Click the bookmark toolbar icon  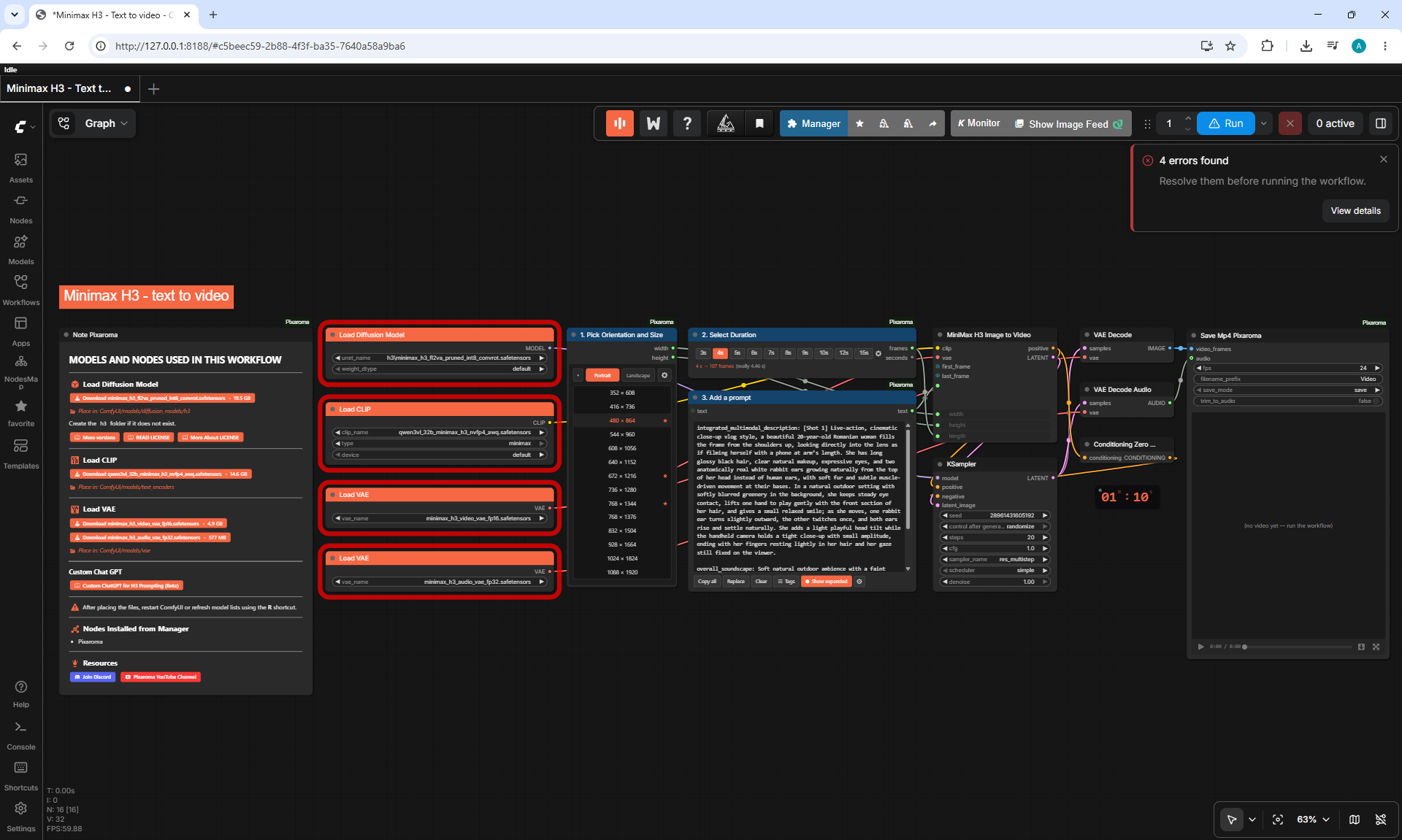pos(759,123)
